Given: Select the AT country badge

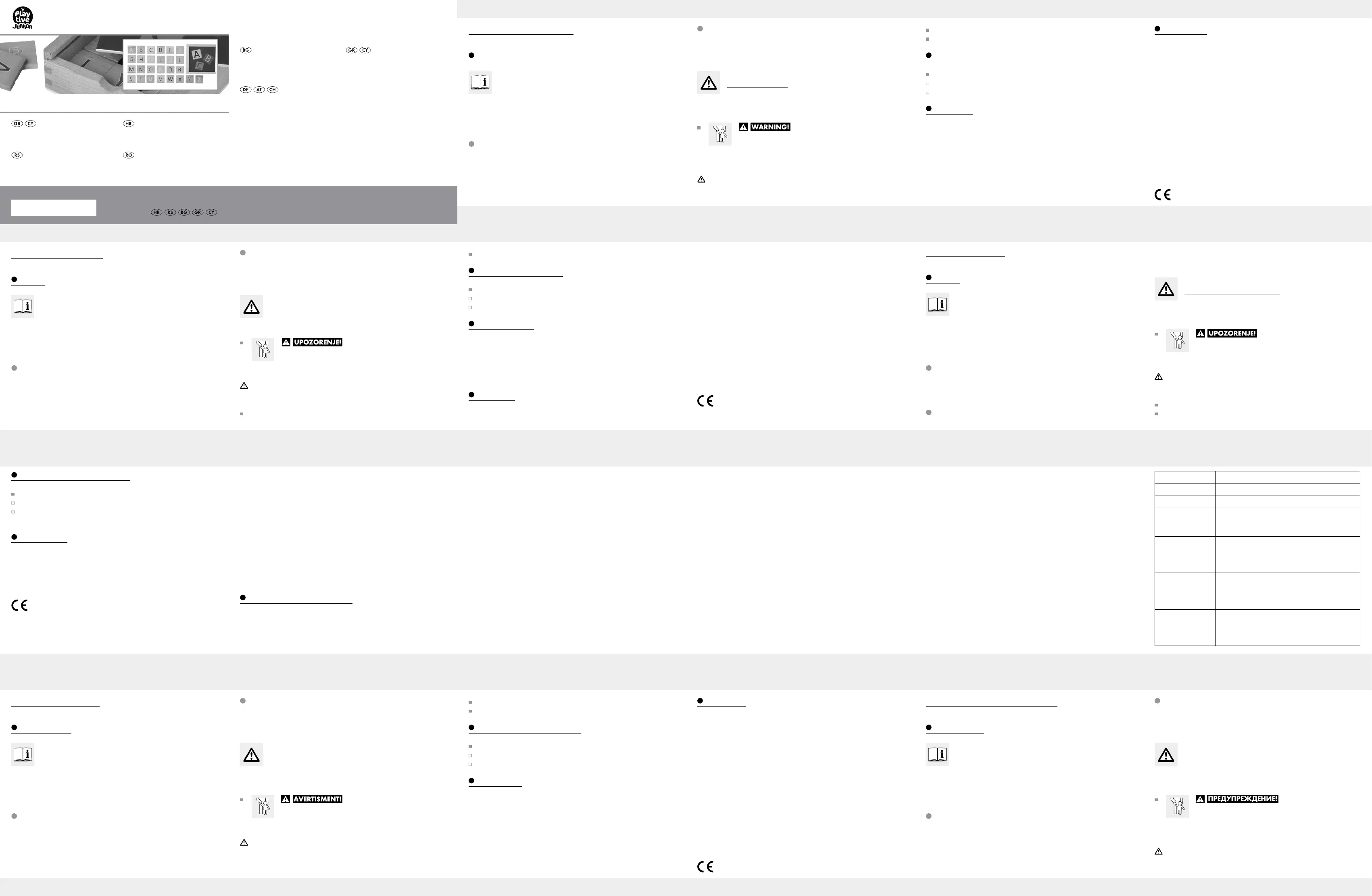Looking at the screenshot, I should coord(259,90).
